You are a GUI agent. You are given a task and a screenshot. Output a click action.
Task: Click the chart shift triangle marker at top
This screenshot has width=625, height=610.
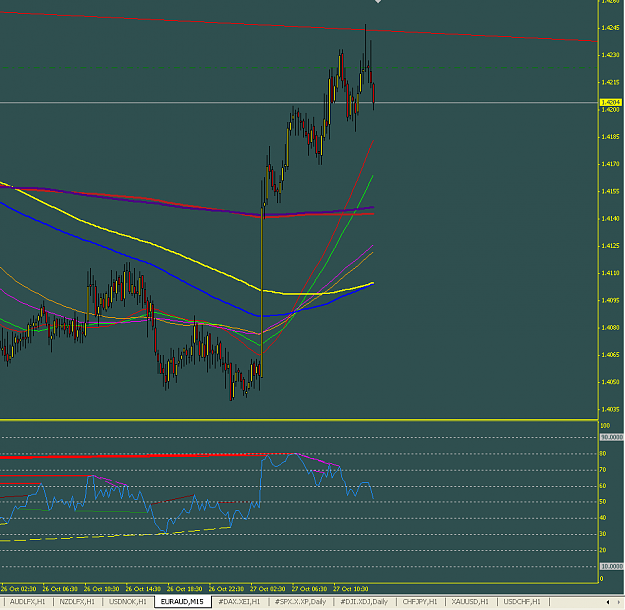pos(378,2)
